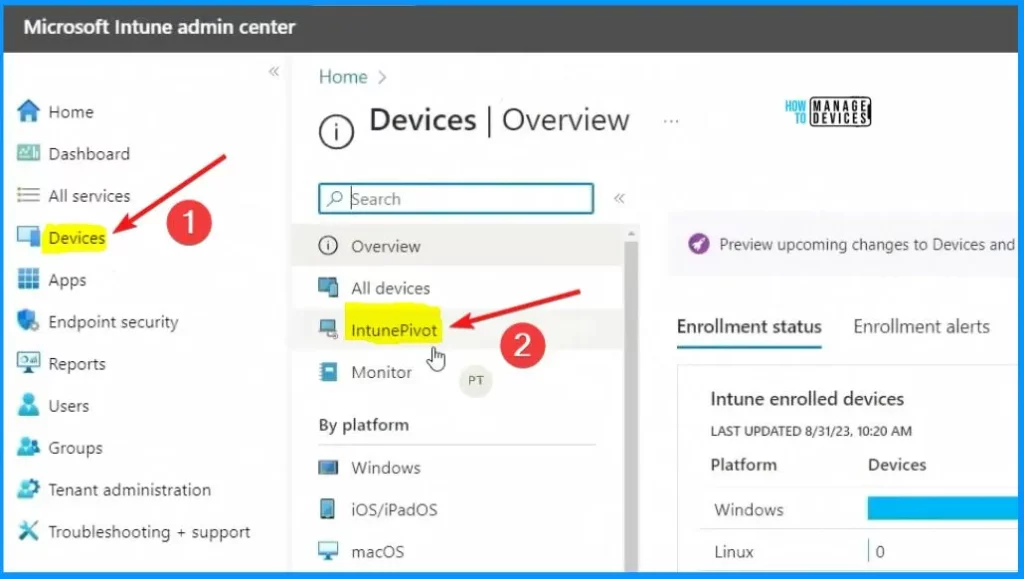
Task: Open Tenant administration
Action: click(129, 490)
